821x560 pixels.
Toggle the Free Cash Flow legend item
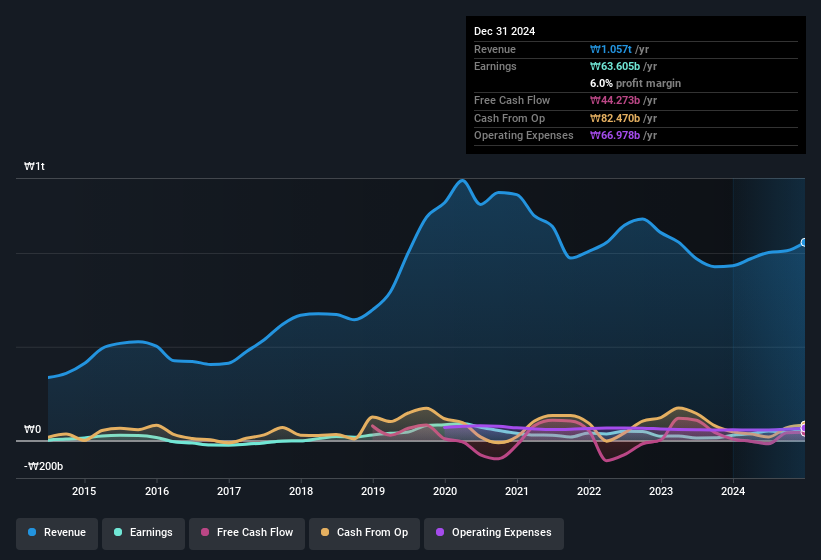pos(246,532)
